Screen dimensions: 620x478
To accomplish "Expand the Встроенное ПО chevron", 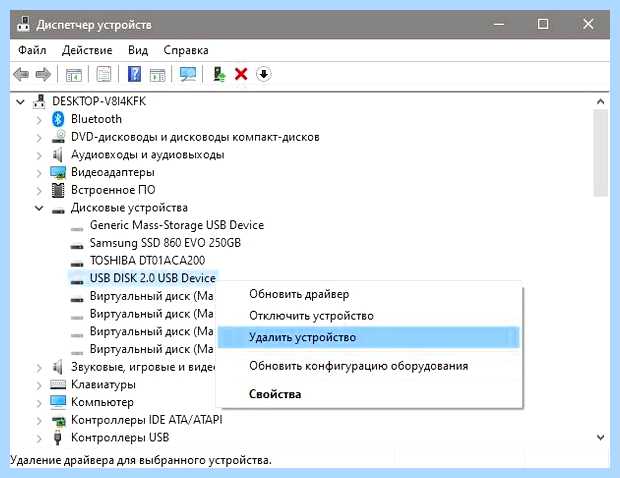I will 39,191.
